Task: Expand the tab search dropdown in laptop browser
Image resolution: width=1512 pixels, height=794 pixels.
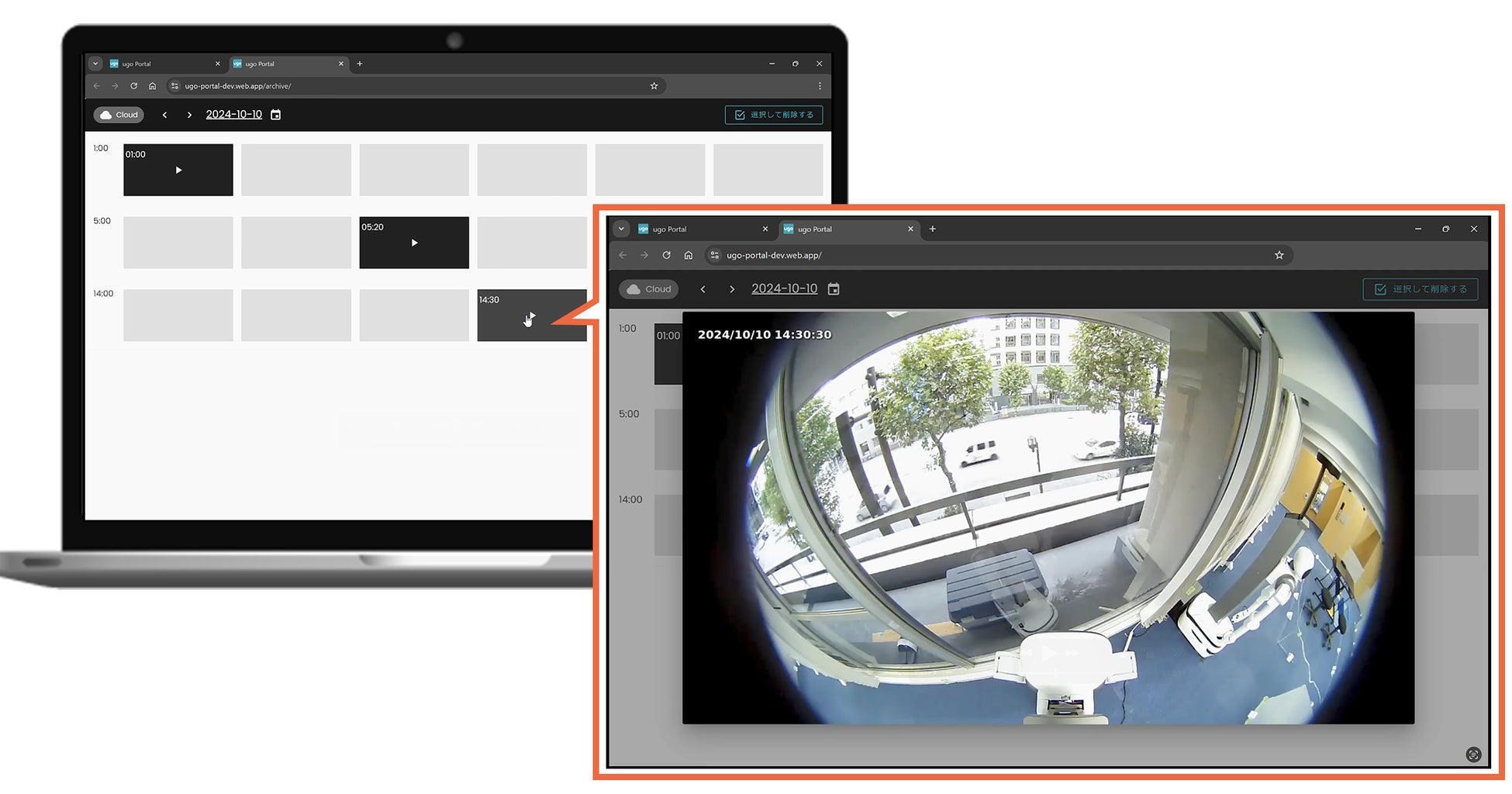Action: click(x=95, y=64)
